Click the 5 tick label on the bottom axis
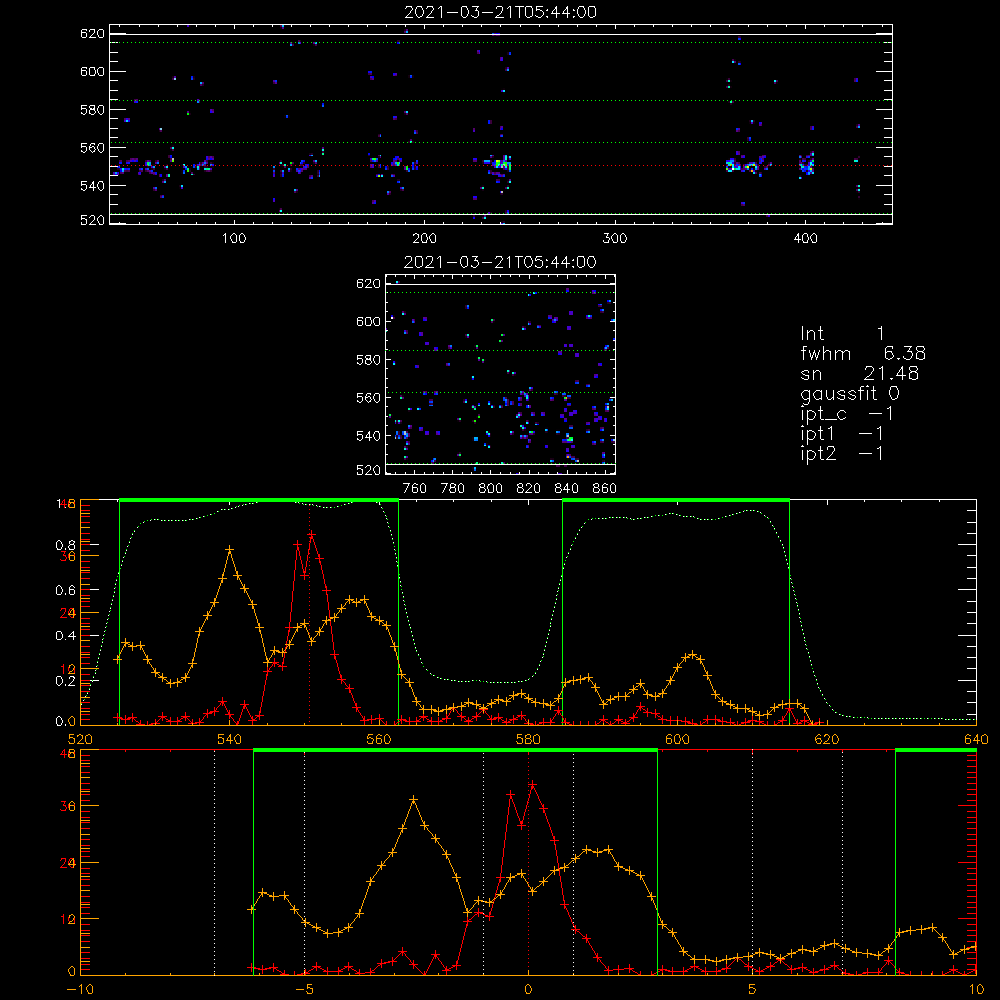Screen dimensions: 1000x1000 coord(752,989)
